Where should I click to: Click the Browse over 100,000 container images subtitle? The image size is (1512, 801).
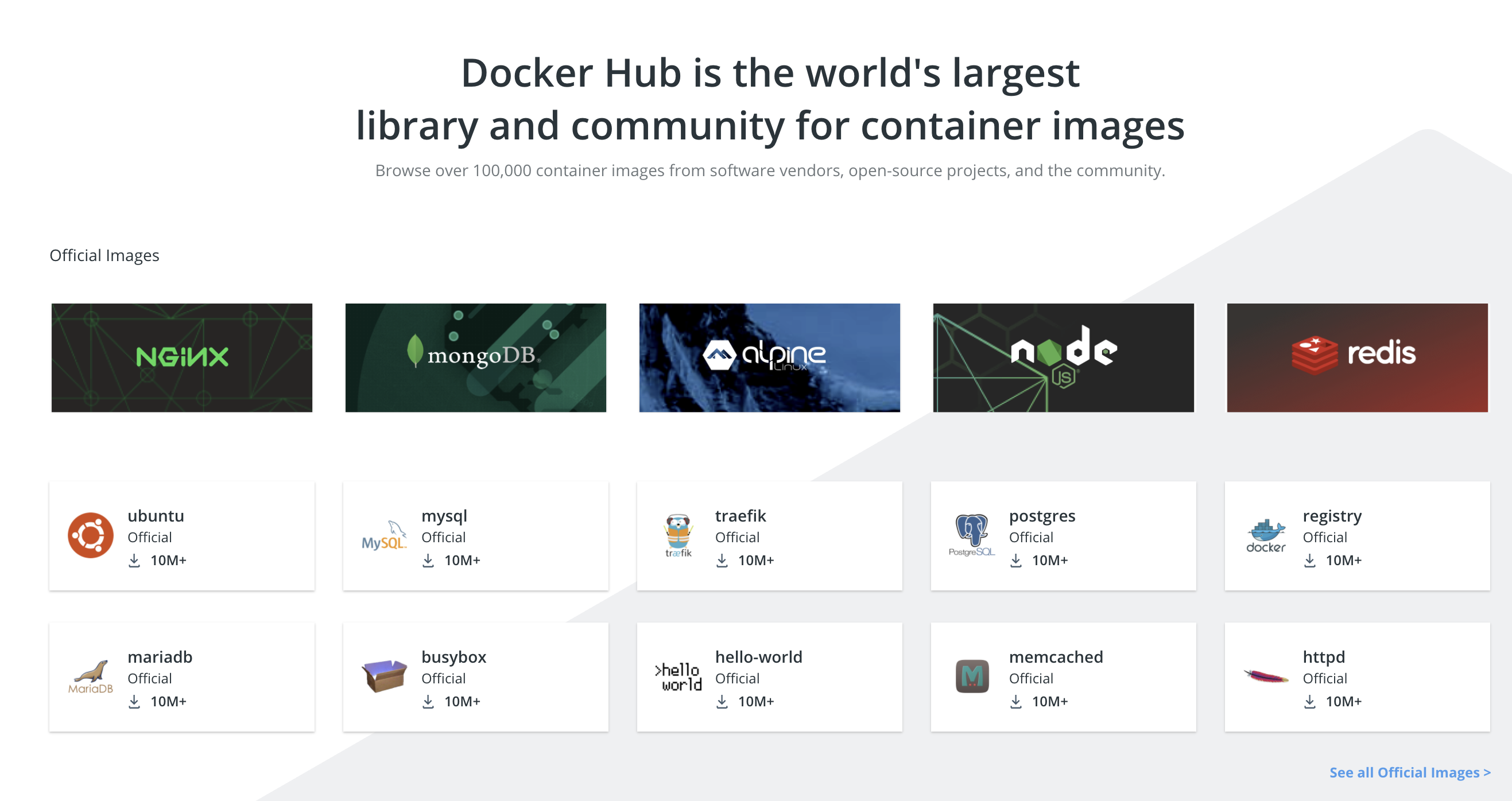pyautogui.click(x=770, y=171)
